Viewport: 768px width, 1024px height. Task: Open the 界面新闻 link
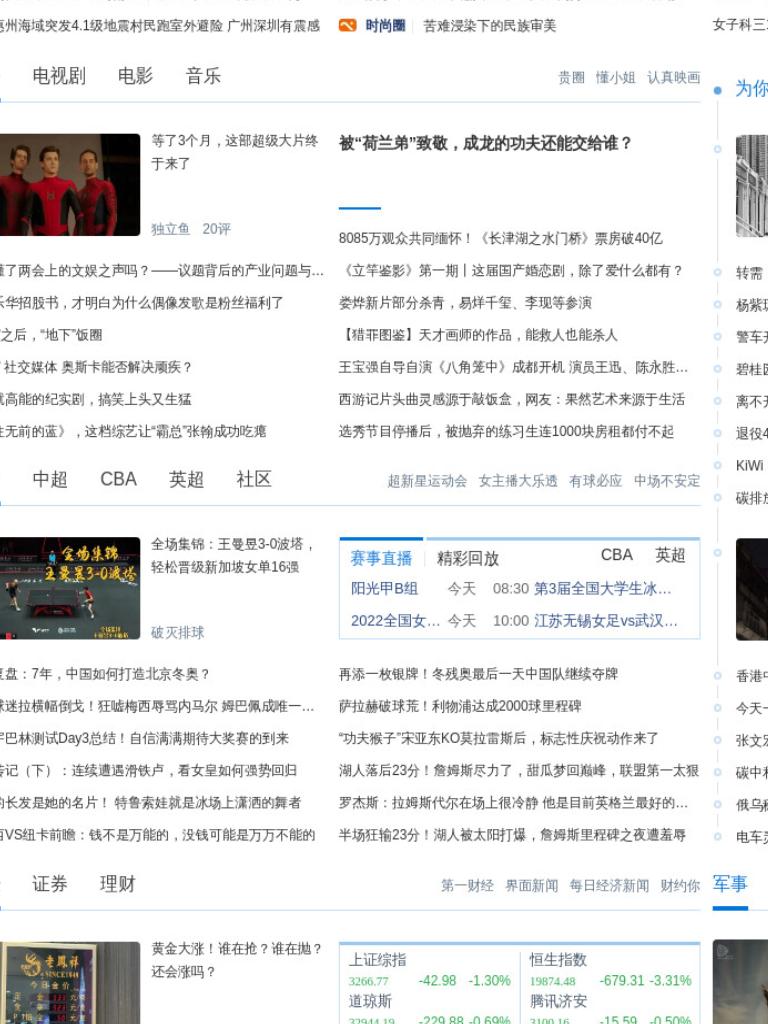(x=532, y=886)
